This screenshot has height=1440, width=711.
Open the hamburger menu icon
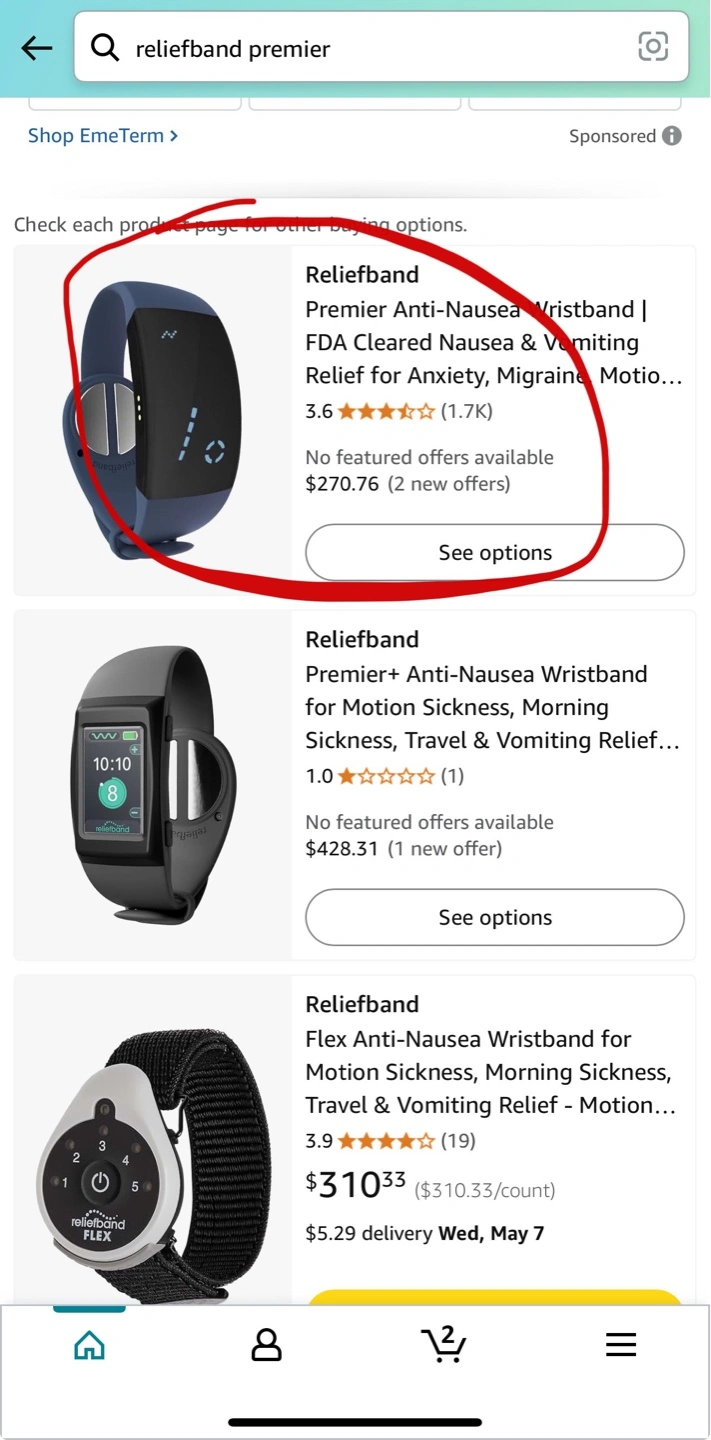point(621,1345)
